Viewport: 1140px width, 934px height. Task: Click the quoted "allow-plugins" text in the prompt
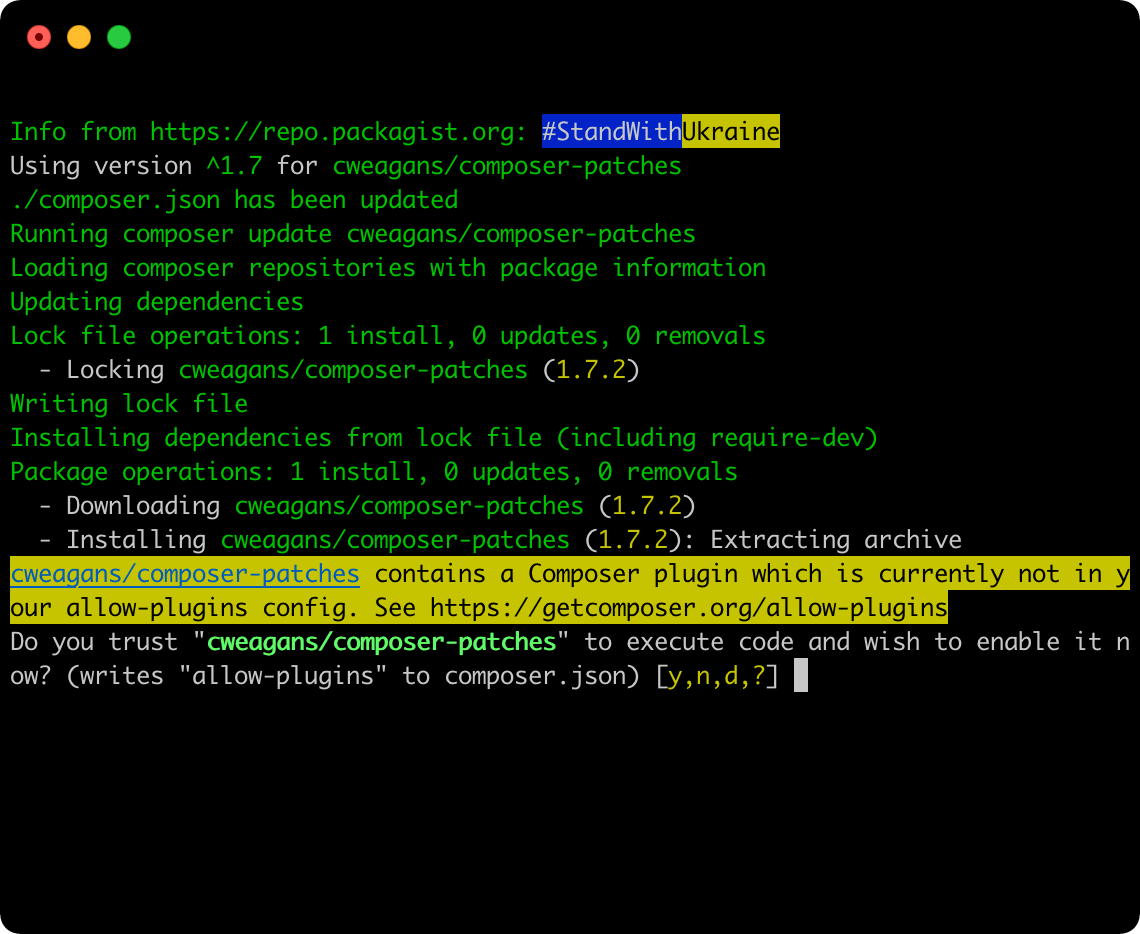point(283,676)
